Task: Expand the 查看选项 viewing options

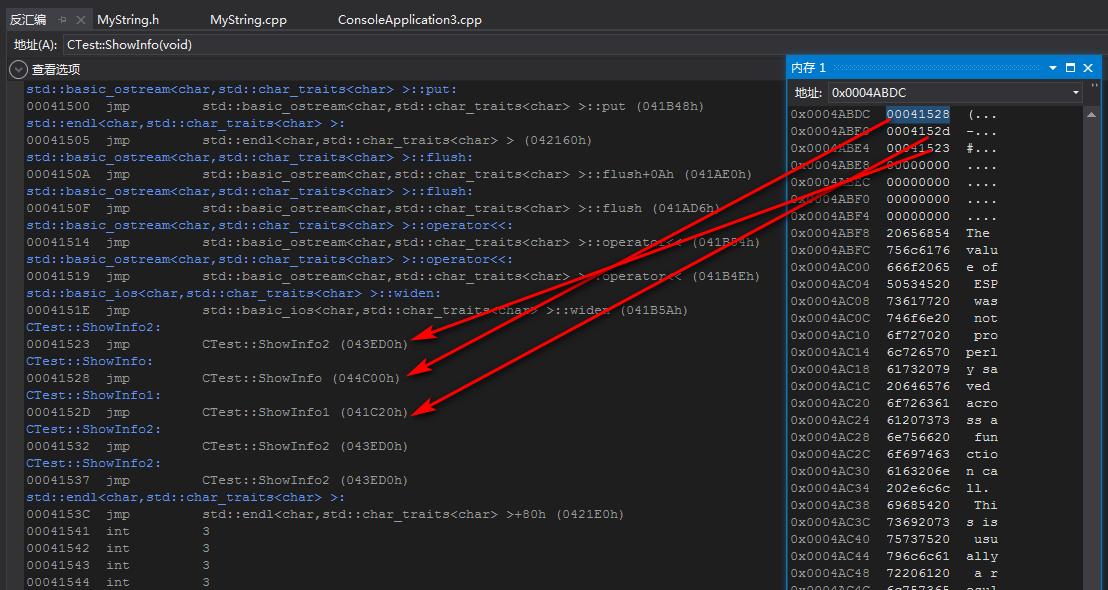Action: tap(18, 69)
